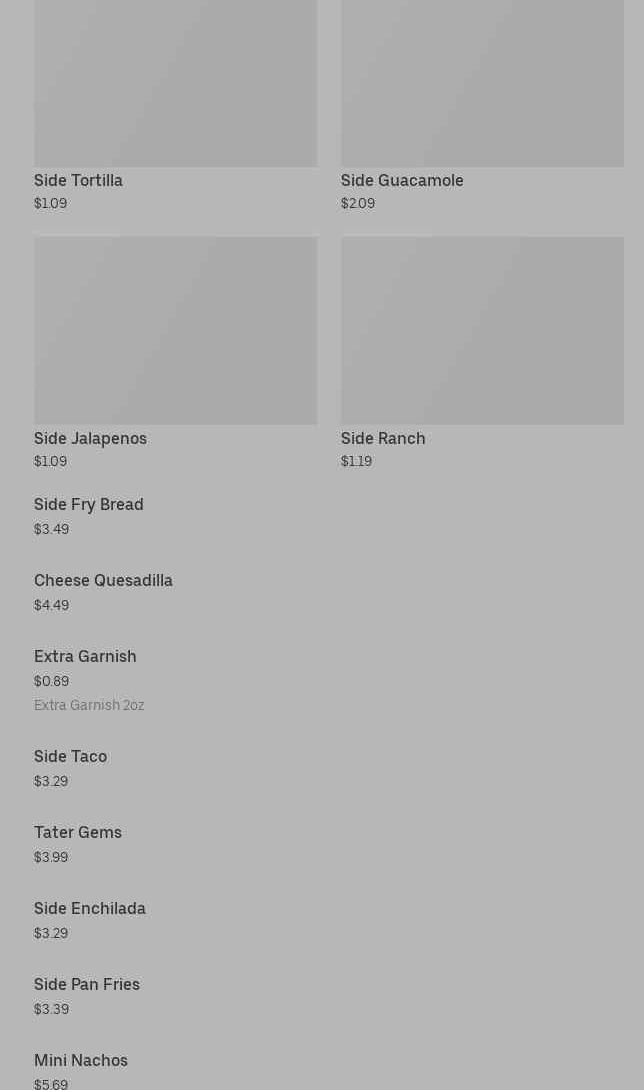Select Side Pan Fries in the list
Viewport: 644px width, 1090px height.
pos(87,984)
